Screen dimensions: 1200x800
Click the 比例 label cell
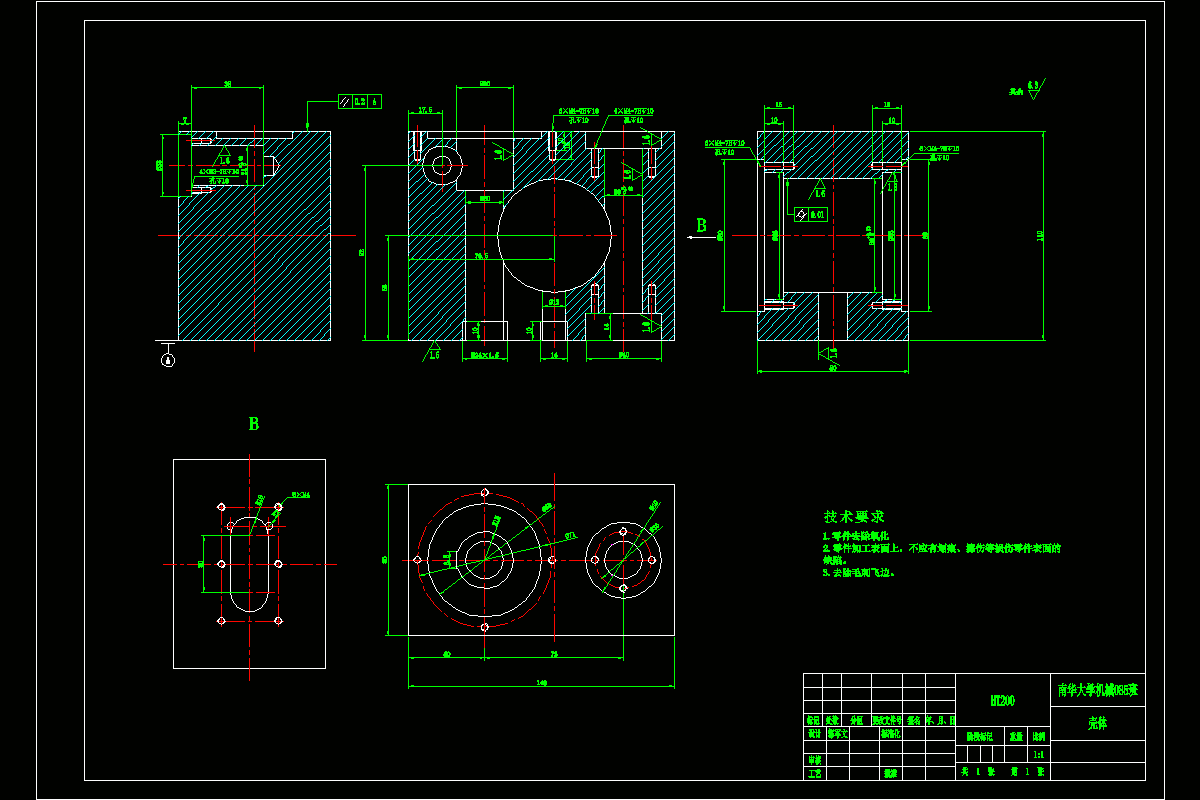tap(1039, 736)
